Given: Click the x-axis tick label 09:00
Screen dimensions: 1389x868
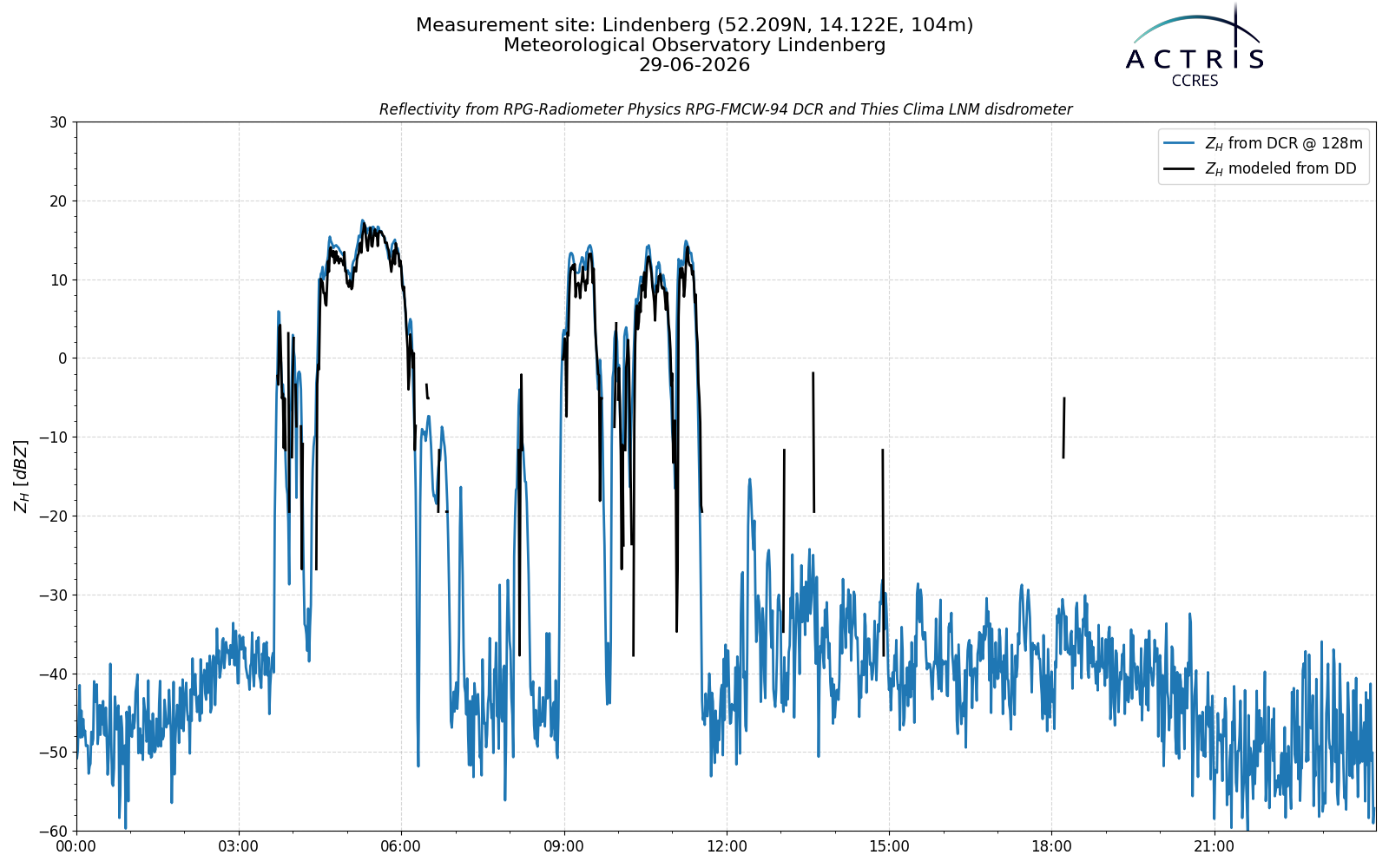Looking at the screenshot, I should point(564,846).
